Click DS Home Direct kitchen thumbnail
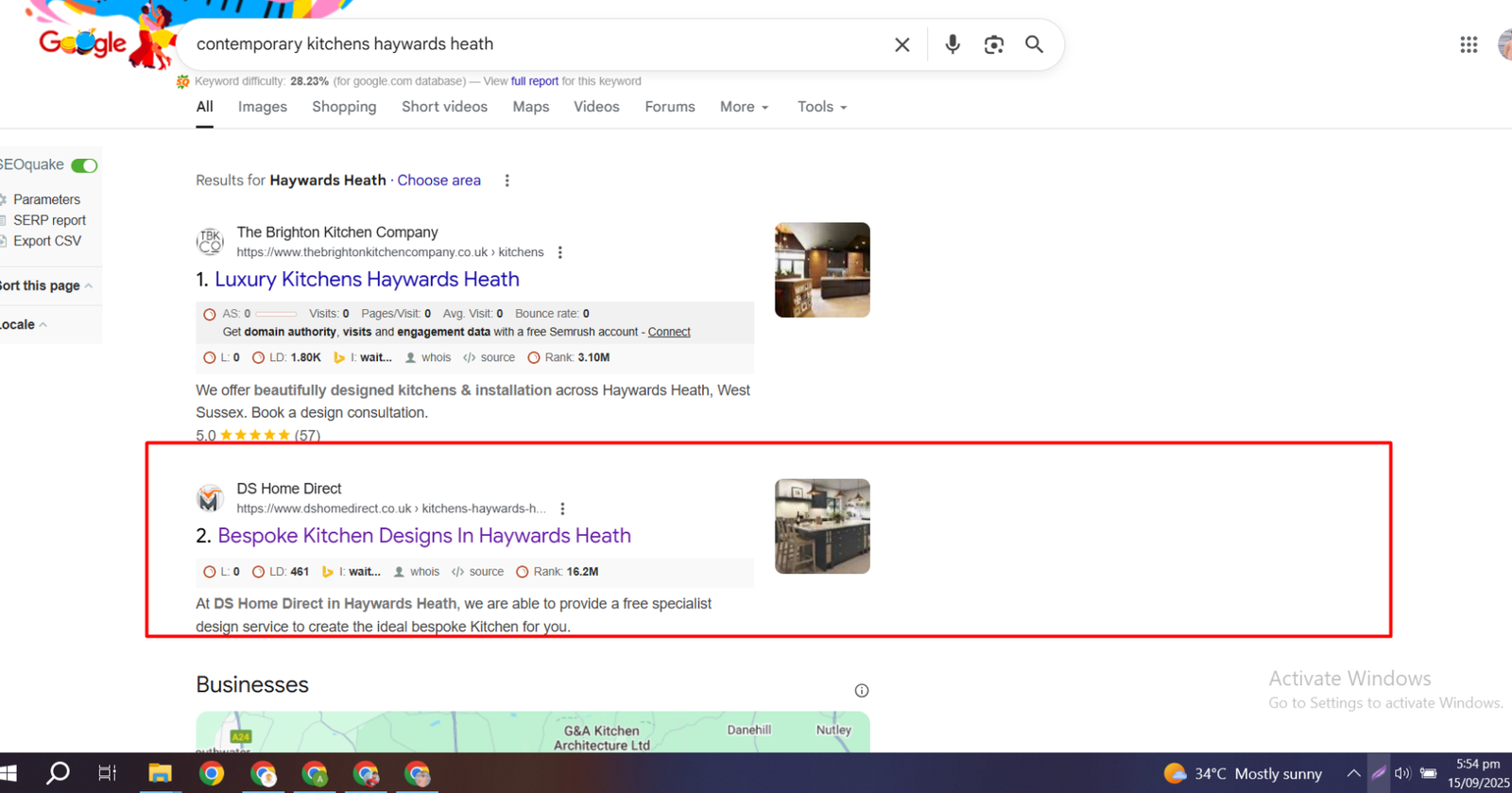The image size is (1512, 793). pos(822,526)
